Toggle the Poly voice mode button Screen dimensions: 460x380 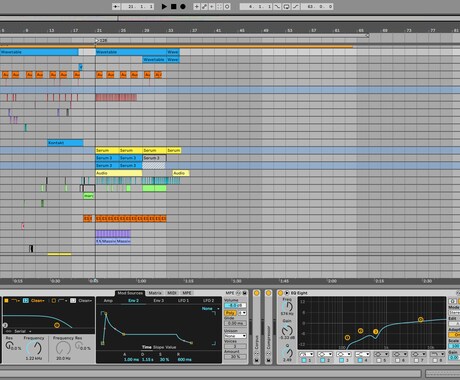230,313
